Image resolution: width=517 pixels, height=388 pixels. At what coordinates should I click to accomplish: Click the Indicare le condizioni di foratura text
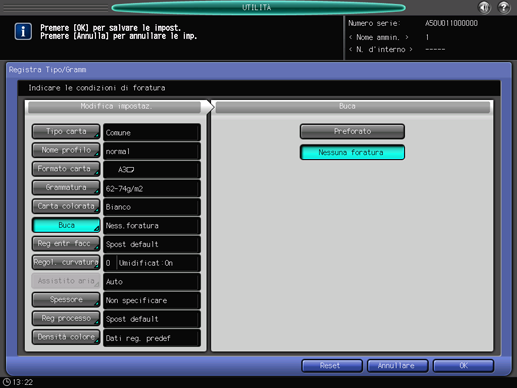(97, 88)
